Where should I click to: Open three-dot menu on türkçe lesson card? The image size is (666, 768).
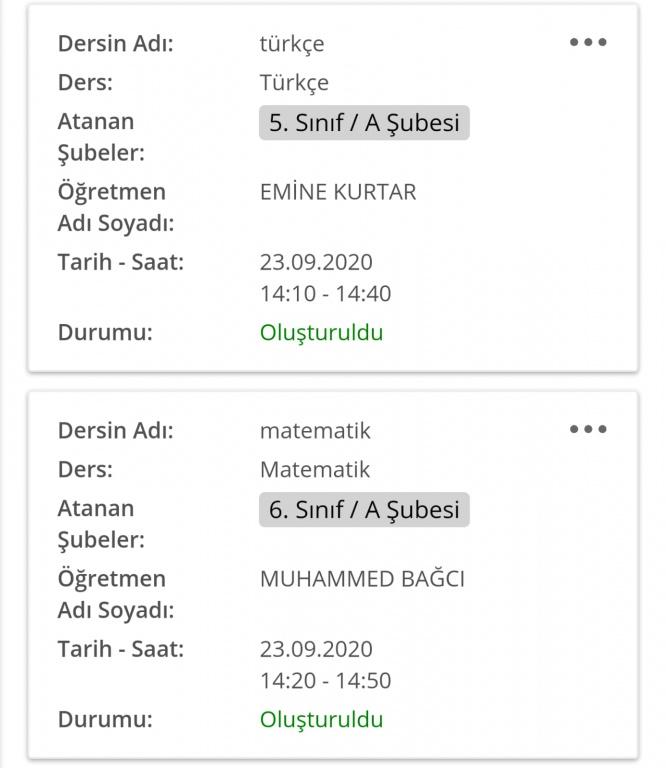pos(588,43)
